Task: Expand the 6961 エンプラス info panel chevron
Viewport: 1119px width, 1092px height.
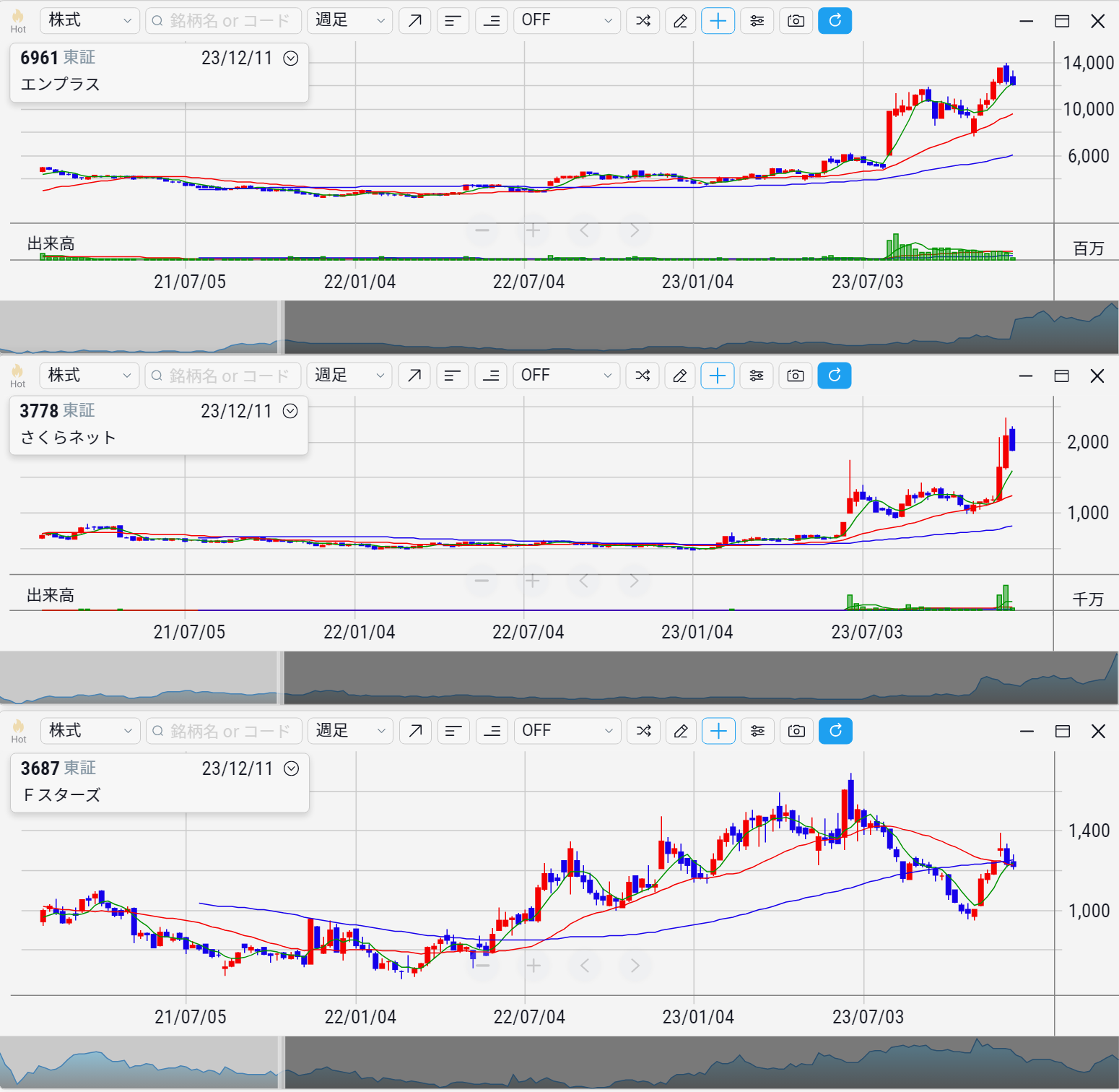Action: click(291, 58)
